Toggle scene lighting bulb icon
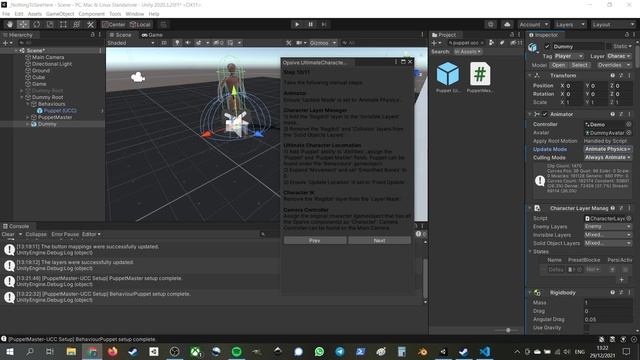The image size is (640, 360). pyautogui.click(x=177, y=42)
